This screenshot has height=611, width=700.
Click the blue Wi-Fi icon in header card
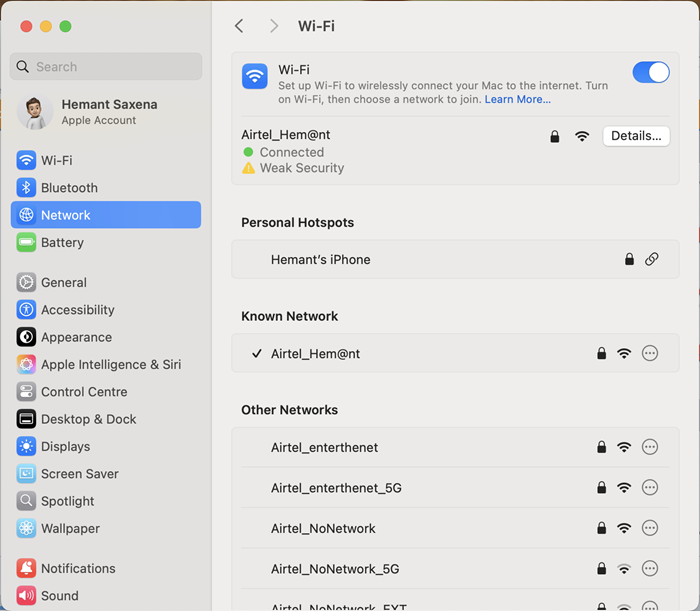[254, 76]
